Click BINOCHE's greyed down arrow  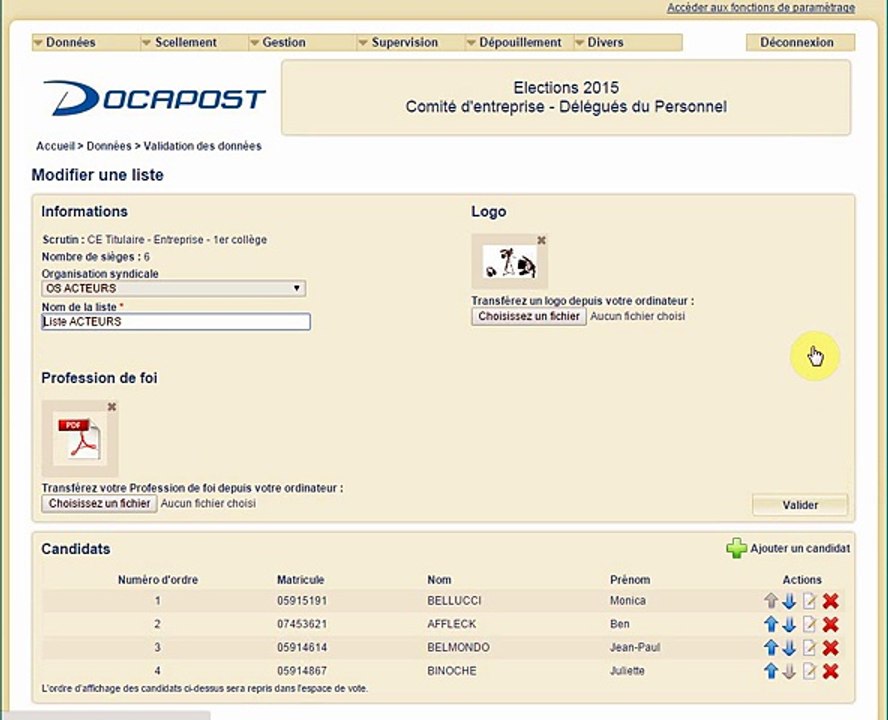[x=789, y=671]
